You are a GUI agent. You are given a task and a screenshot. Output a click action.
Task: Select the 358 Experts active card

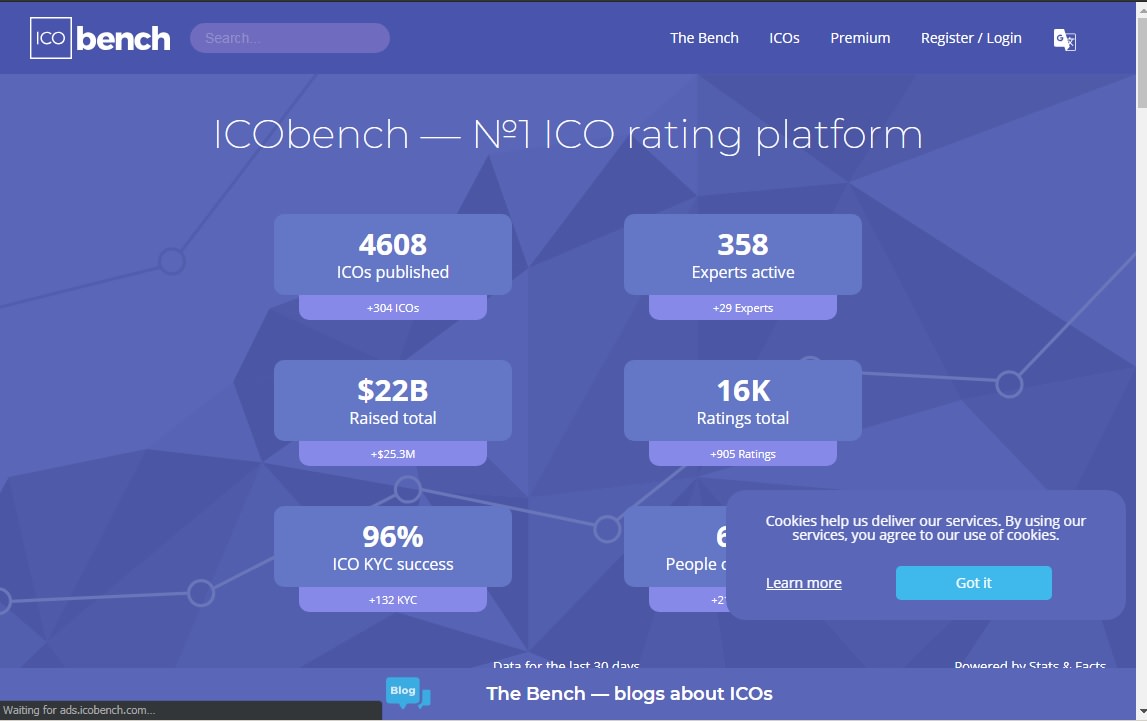(742, 254)
